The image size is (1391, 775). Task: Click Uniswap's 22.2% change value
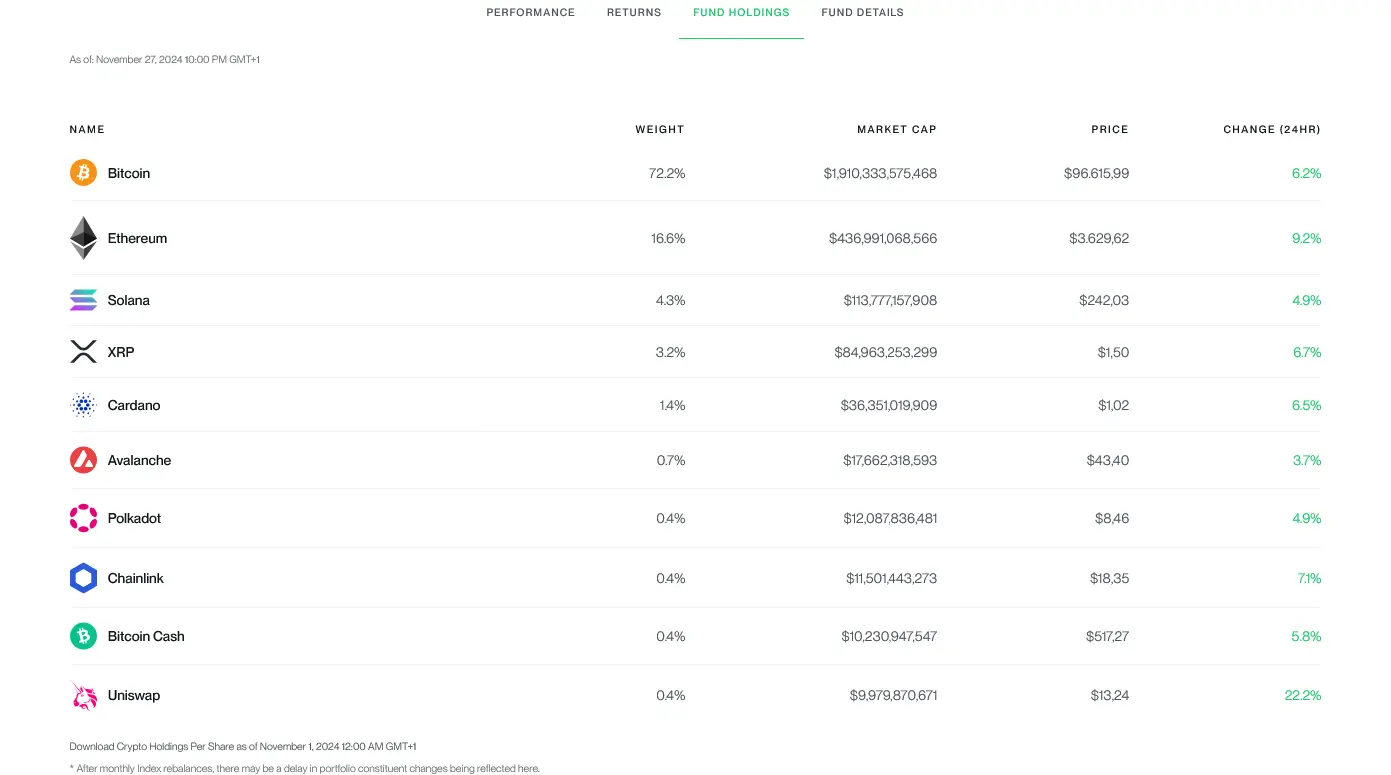1303,695
